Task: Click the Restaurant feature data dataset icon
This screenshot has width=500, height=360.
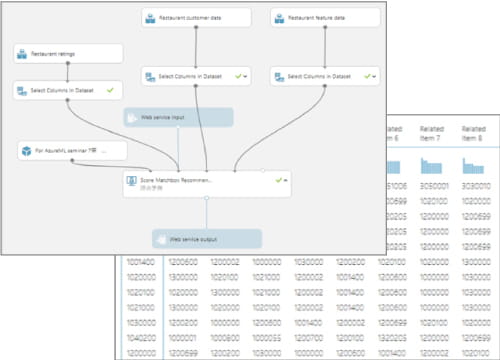Action: (279, 18)
